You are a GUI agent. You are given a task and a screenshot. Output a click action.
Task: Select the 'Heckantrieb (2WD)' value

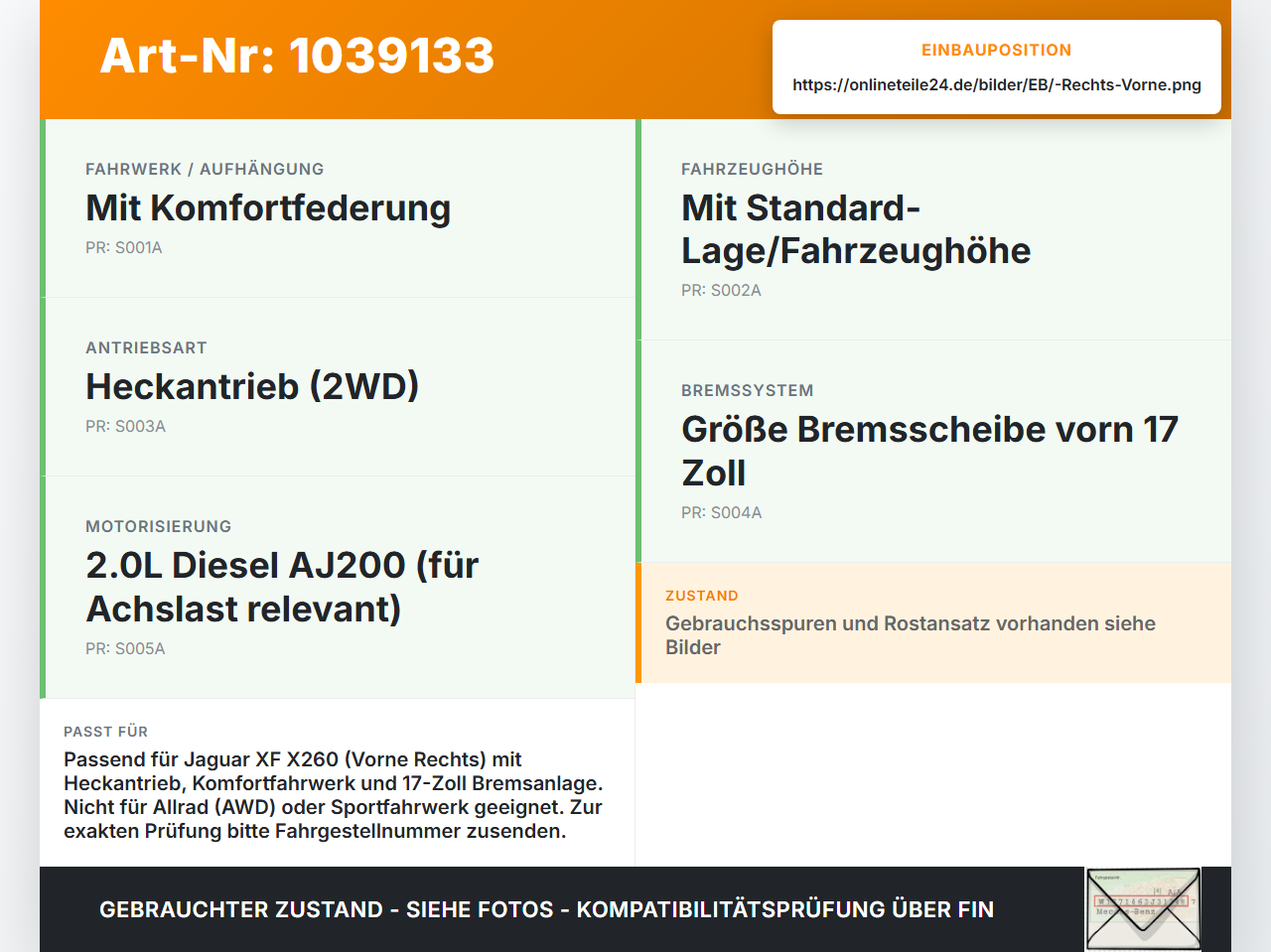click(252, 386)
